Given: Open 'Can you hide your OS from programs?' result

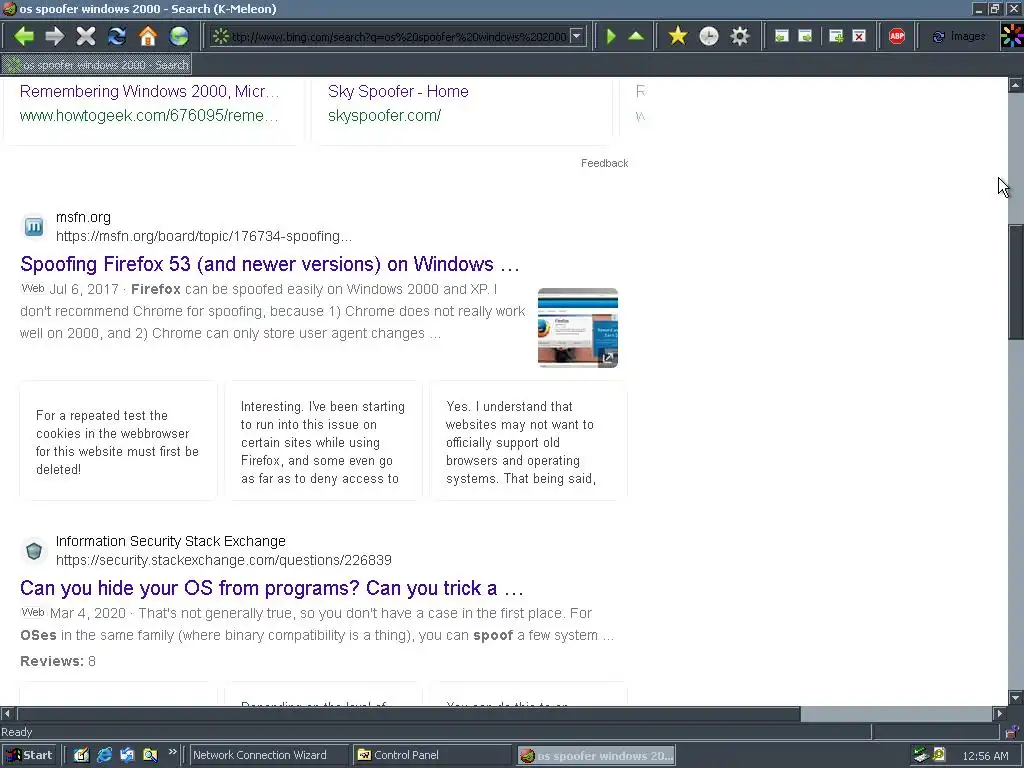Looking at the screenshot, I should coord(272,588).
